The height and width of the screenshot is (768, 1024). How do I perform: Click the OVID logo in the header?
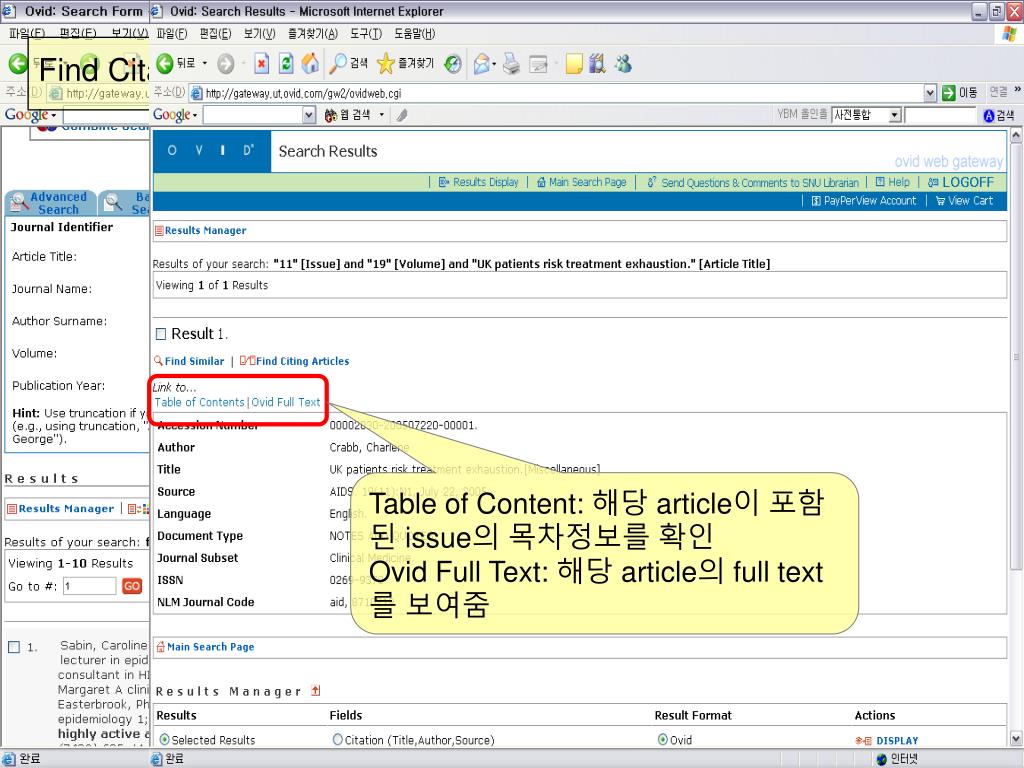(212, 151)
